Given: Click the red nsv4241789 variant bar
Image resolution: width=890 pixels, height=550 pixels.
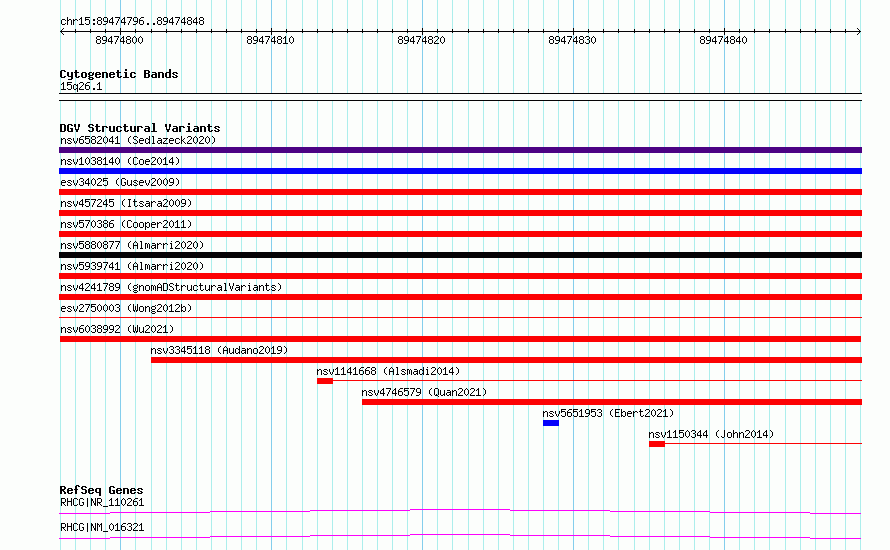Looking at the screenshot, I should pos(460,297).
